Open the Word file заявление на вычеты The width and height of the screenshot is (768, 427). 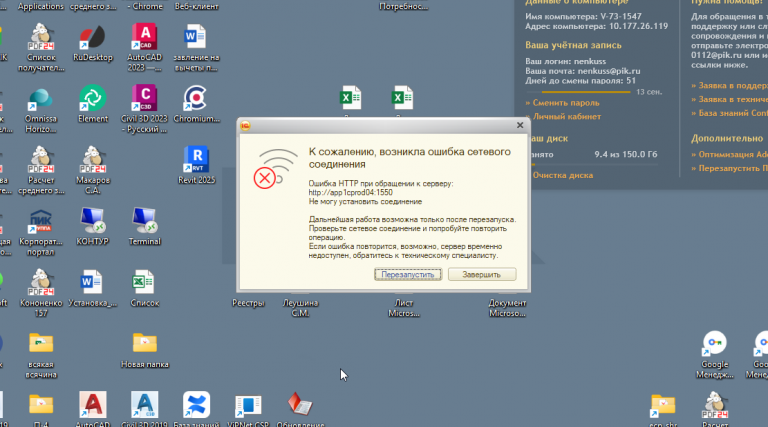coord(196,48)
